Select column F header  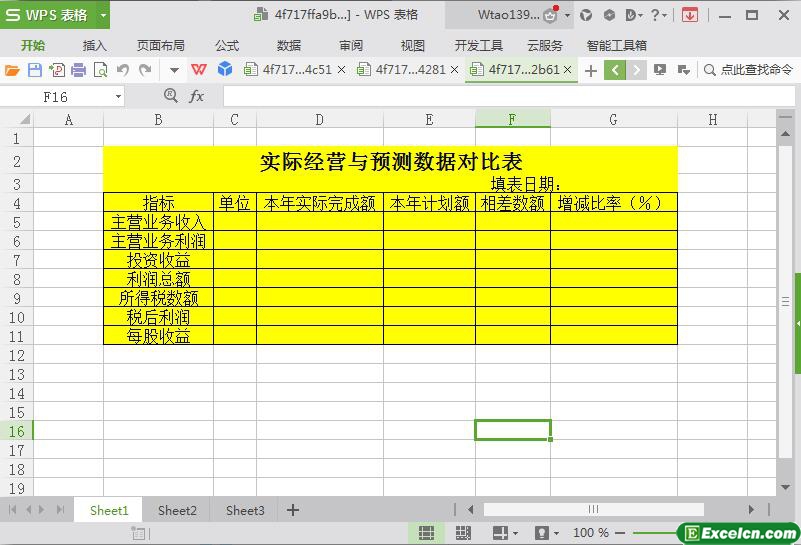[x=512, y=120]
